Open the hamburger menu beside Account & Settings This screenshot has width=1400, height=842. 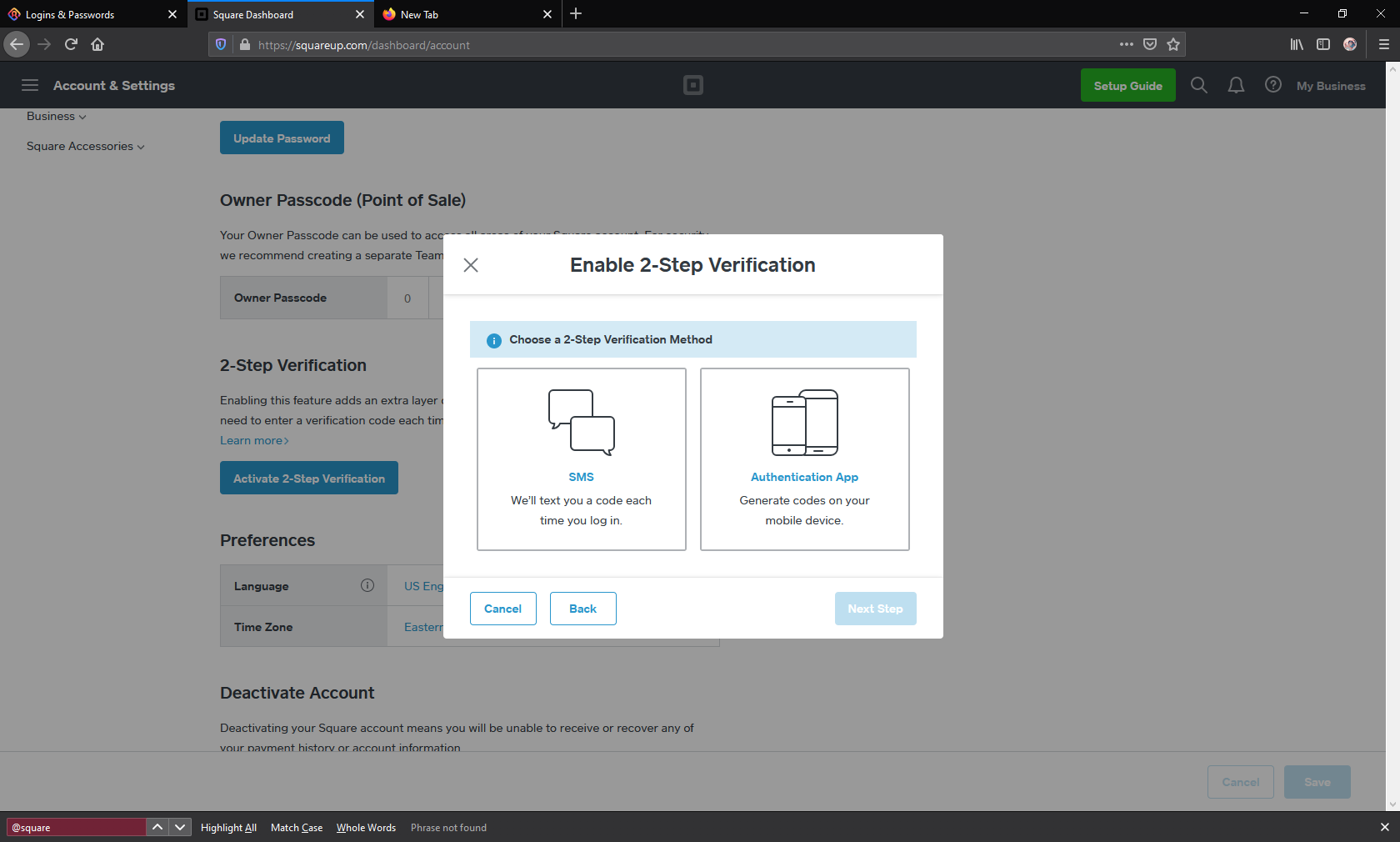(30, 85)
